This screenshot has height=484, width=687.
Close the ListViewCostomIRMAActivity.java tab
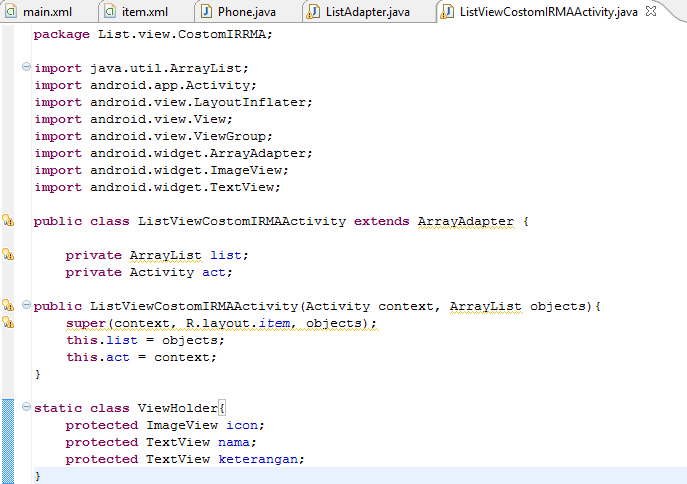[x=651, y=11]
